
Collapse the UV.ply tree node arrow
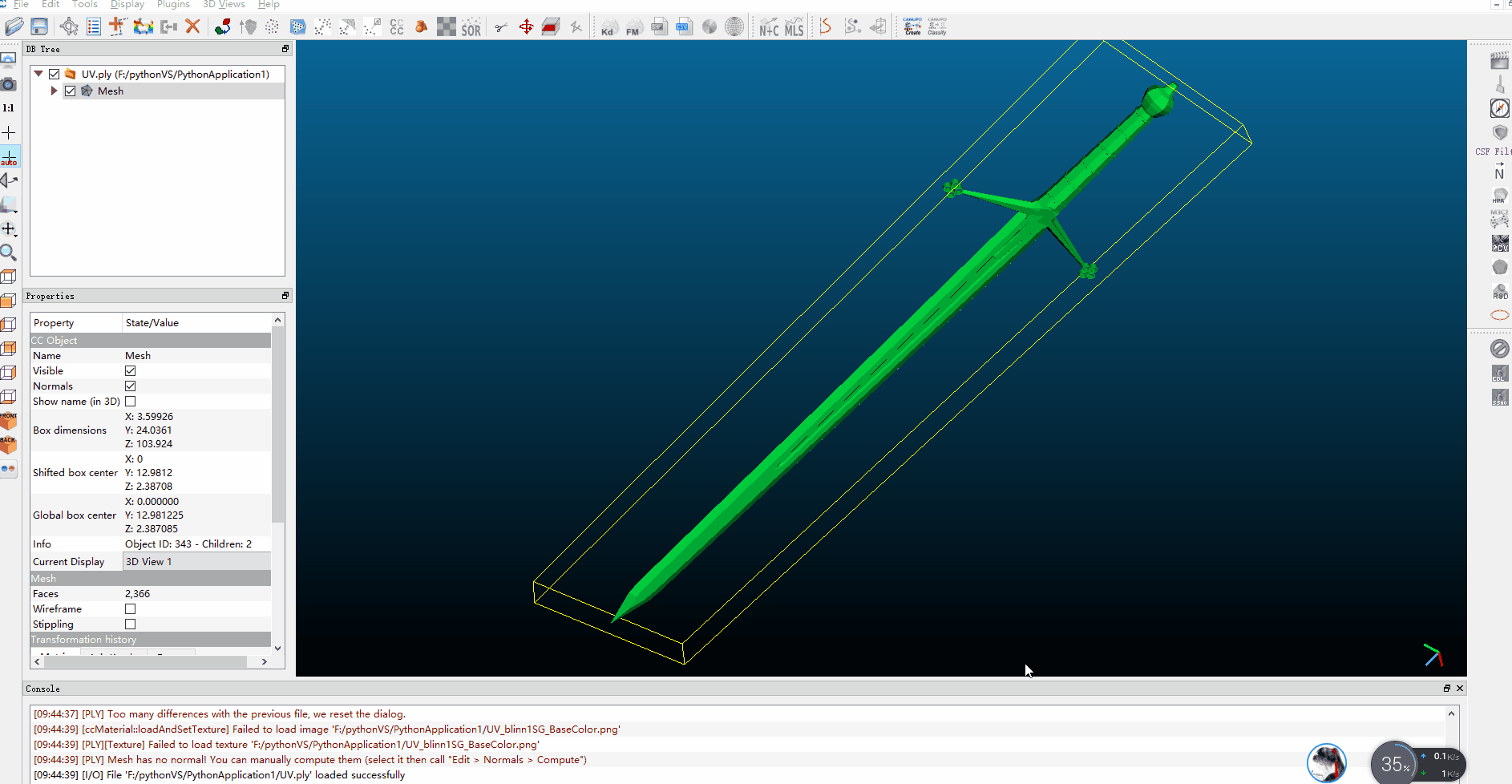click(38, 74)
